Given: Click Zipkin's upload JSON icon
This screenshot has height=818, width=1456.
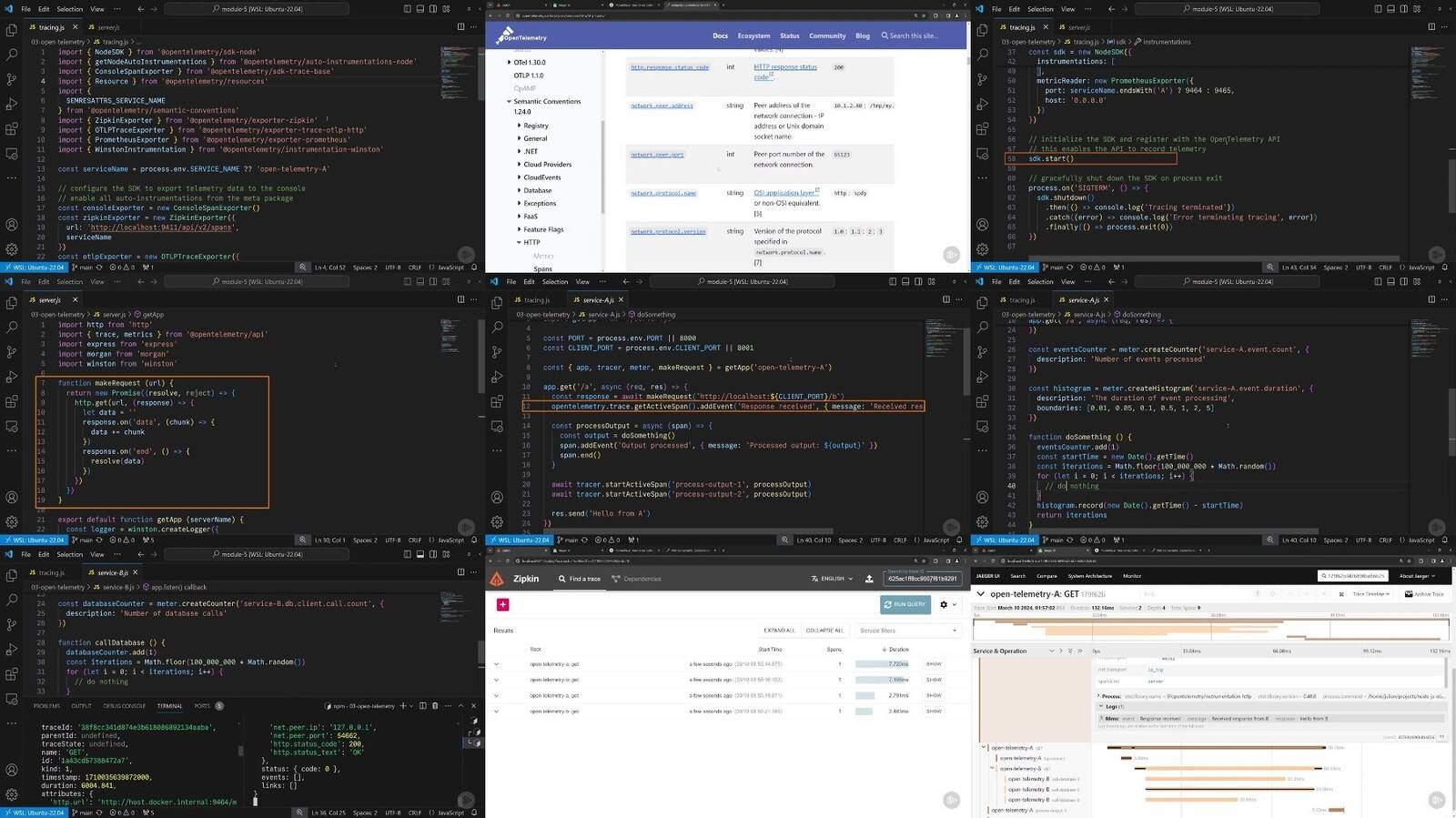Looking at the screenshot, I should pos(869,579).
